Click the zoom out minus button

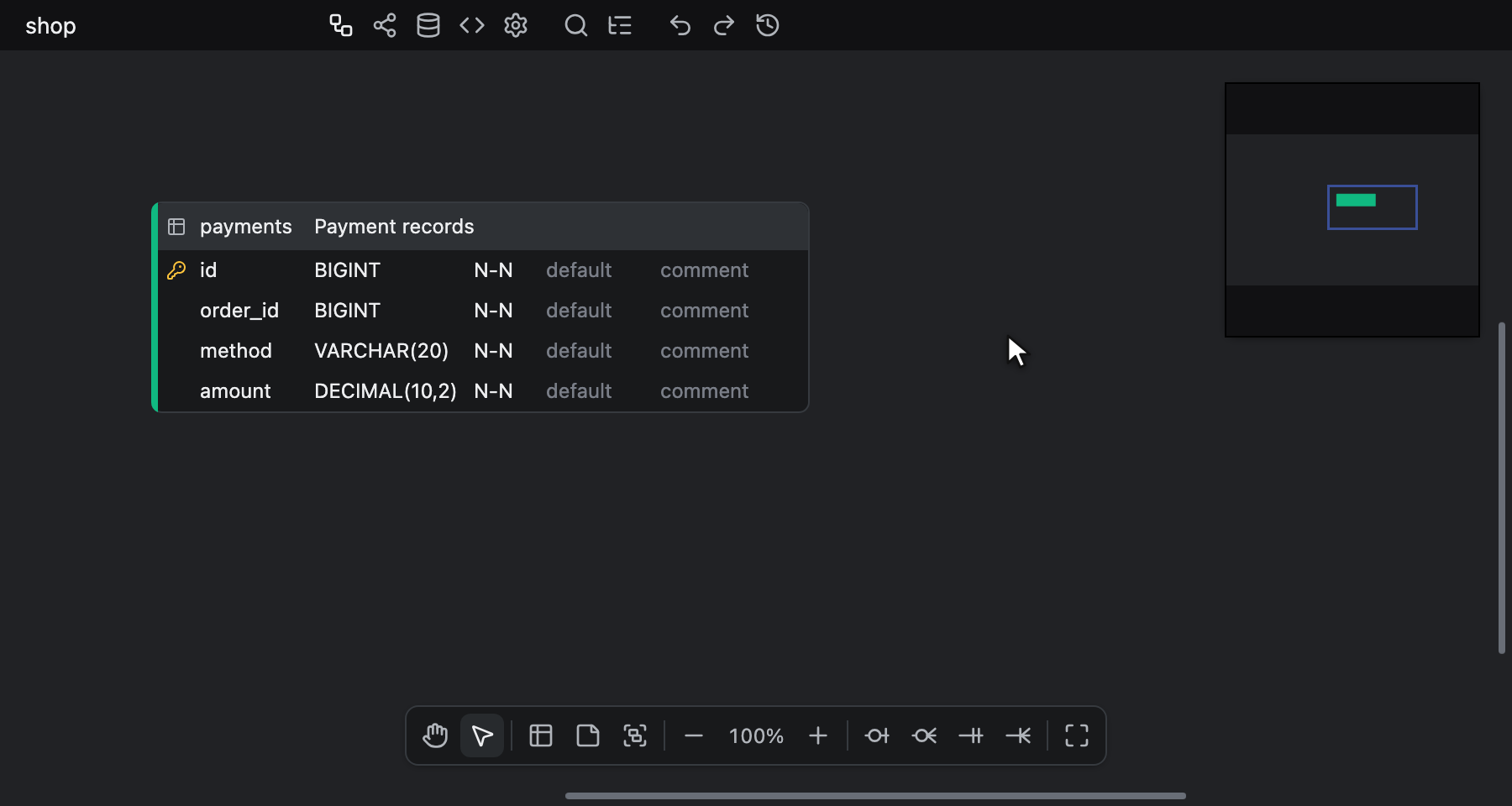[x=694, y=735]
